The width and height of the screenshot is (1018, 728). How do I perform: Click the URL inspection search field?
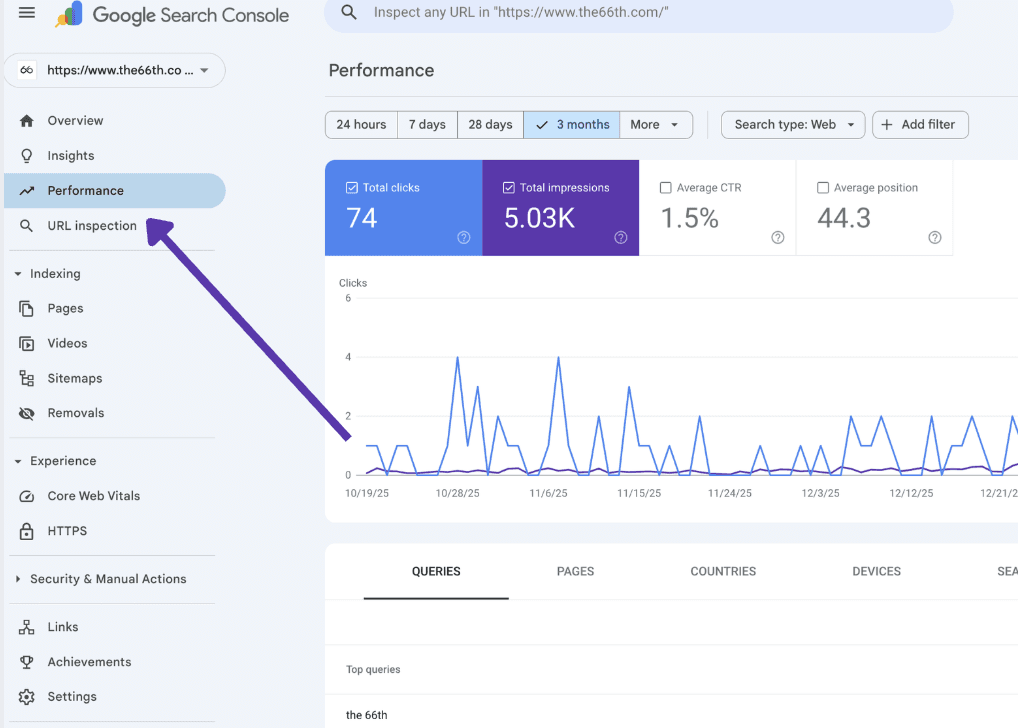[639, 13]
